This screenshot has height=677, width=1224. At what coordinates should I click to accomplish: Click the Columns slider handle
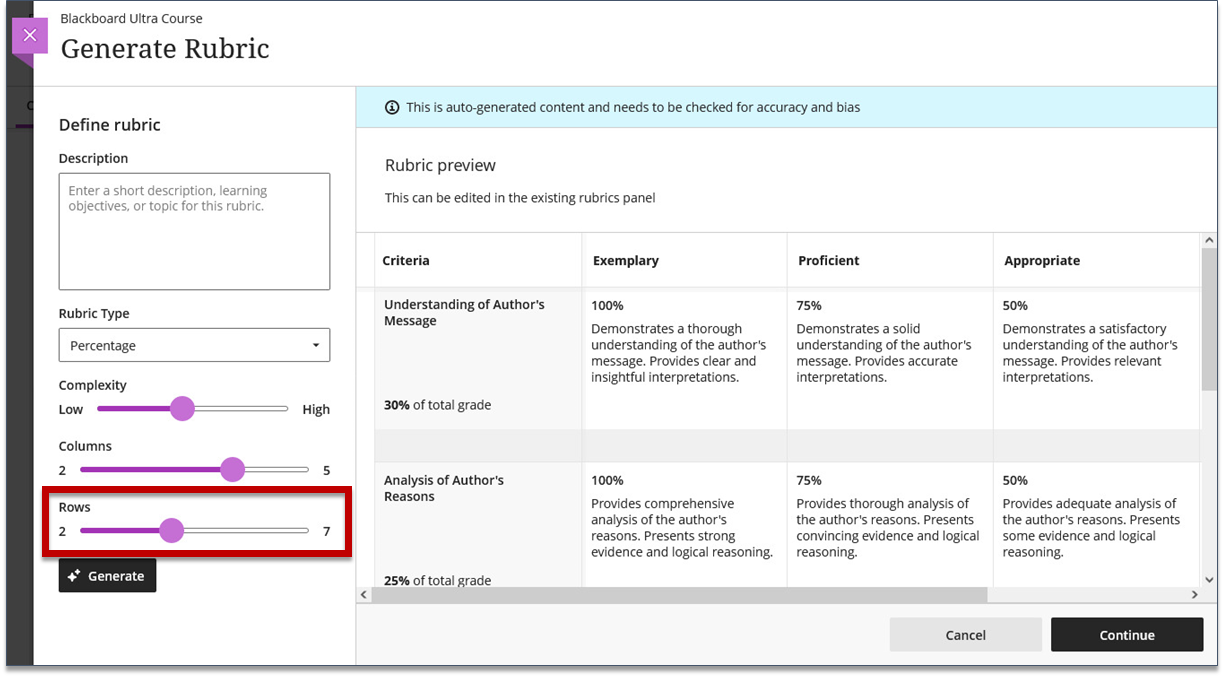pos(232,469)
